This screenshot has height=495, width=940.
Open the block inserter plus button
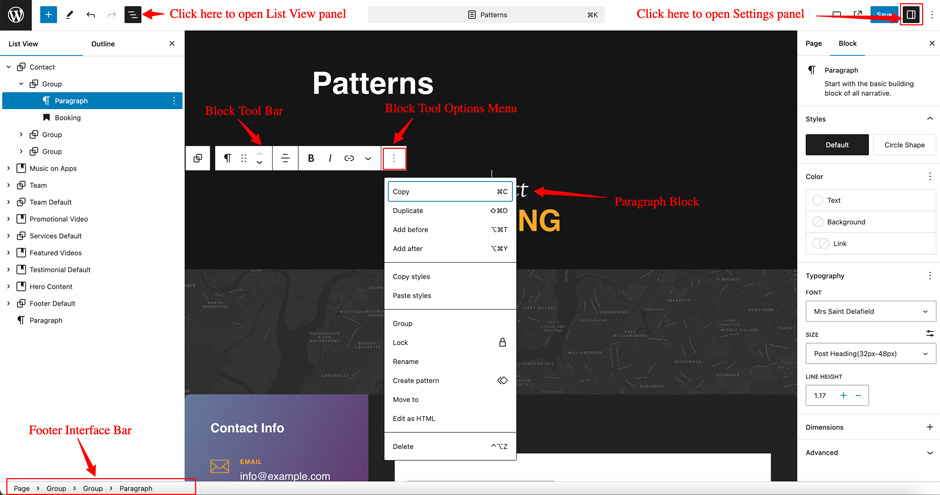(x=48, y=15)
